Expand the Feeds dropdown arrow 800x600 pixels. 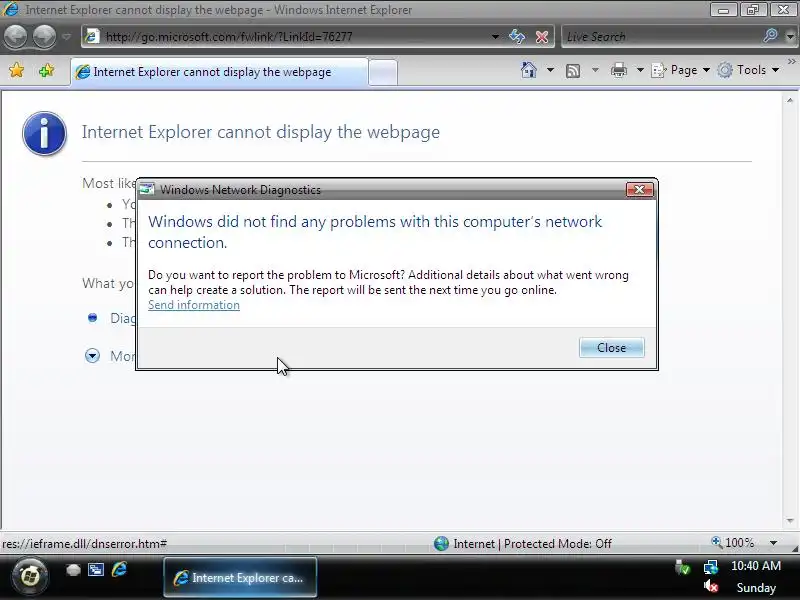pos(595,70)
